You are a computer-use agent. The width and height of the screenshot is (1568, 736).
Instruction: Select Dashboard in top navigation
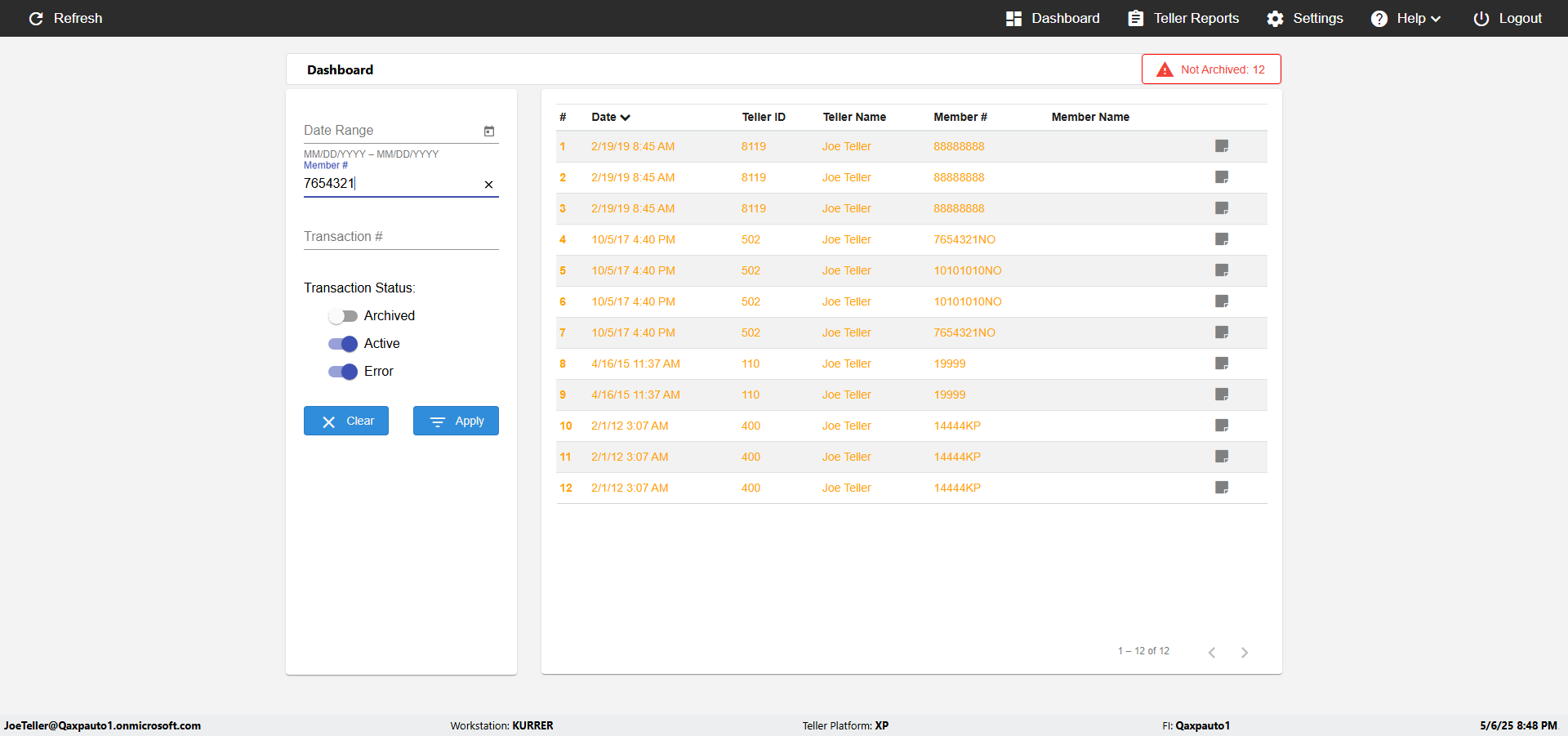1053,18
